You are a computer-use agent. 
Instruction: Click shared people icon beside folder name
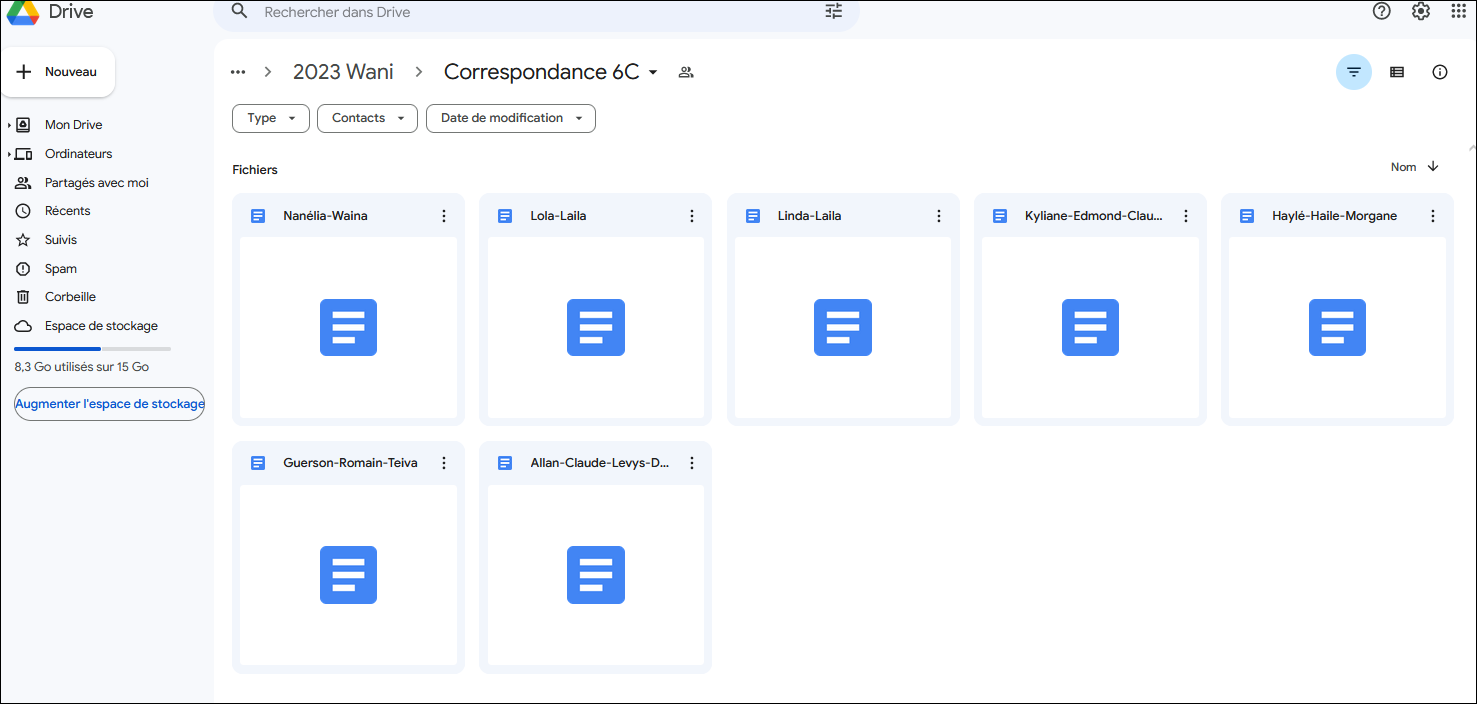click(686, 72)
